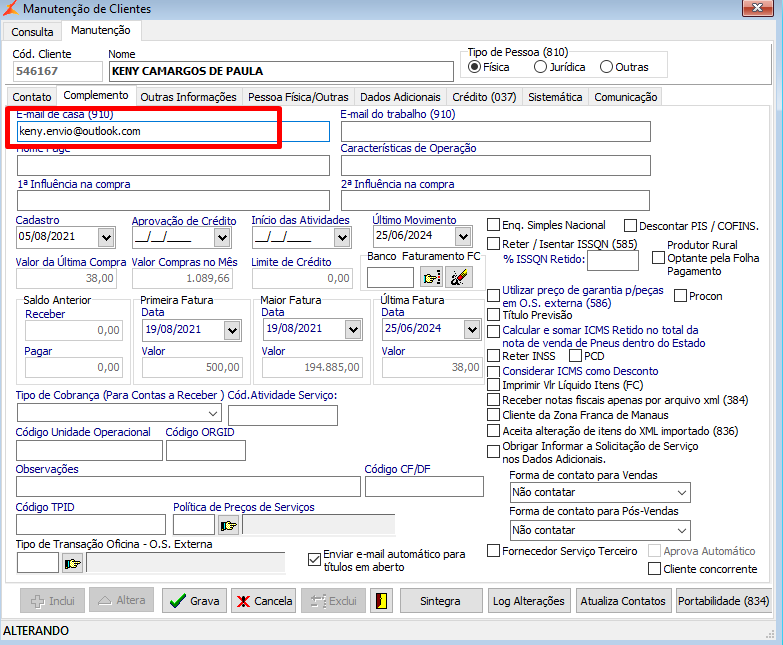The image size is (783, 645).
Task: Click Nome field KENY CAMARGOS DE PAULA
Action: [281, 71]
